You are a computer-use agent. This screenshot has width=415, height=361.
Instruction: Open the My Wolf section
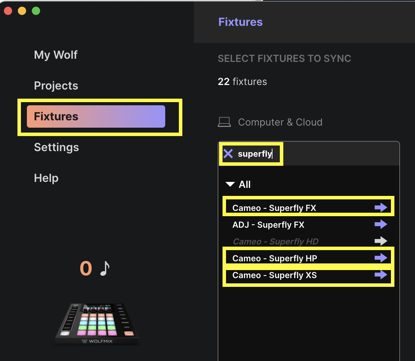pyautogui.click(x=56, y=55)
